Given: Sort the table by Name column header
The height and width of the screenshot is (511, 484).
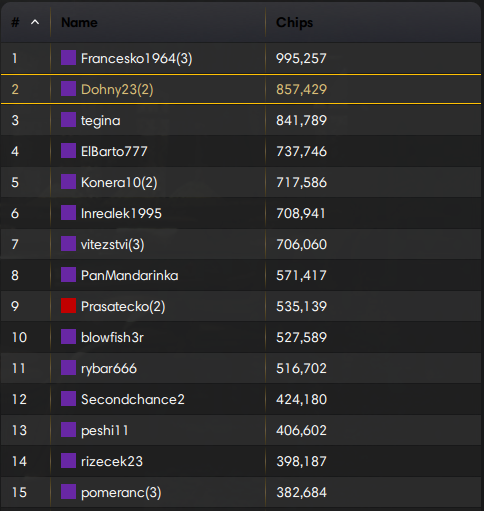Looking at the screenshot, I should (x=79, y=23).
